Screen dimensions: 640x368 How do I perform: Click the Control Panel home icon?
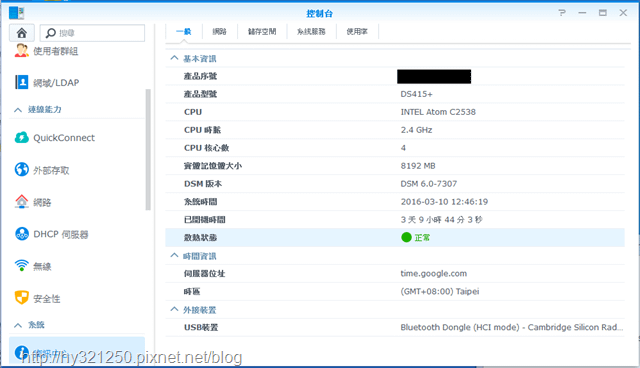pos(22,33)
